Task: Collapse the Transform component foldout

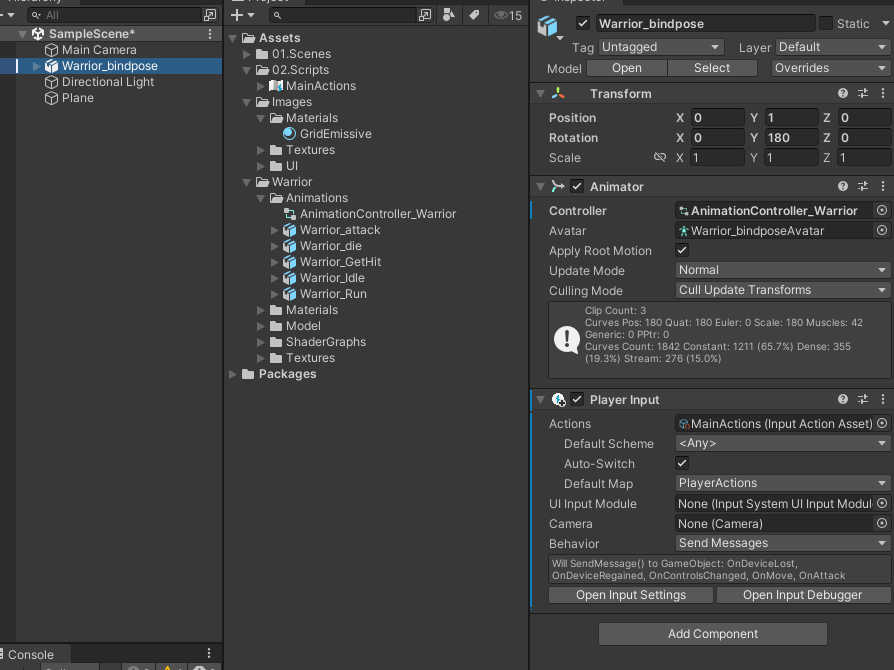Action: [x=541, y=94]
